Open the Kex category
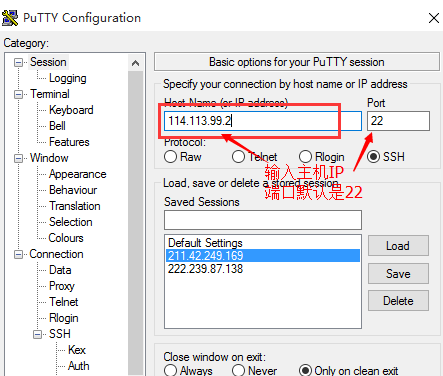The image size is (443, 376). click(x=77, y=350)
